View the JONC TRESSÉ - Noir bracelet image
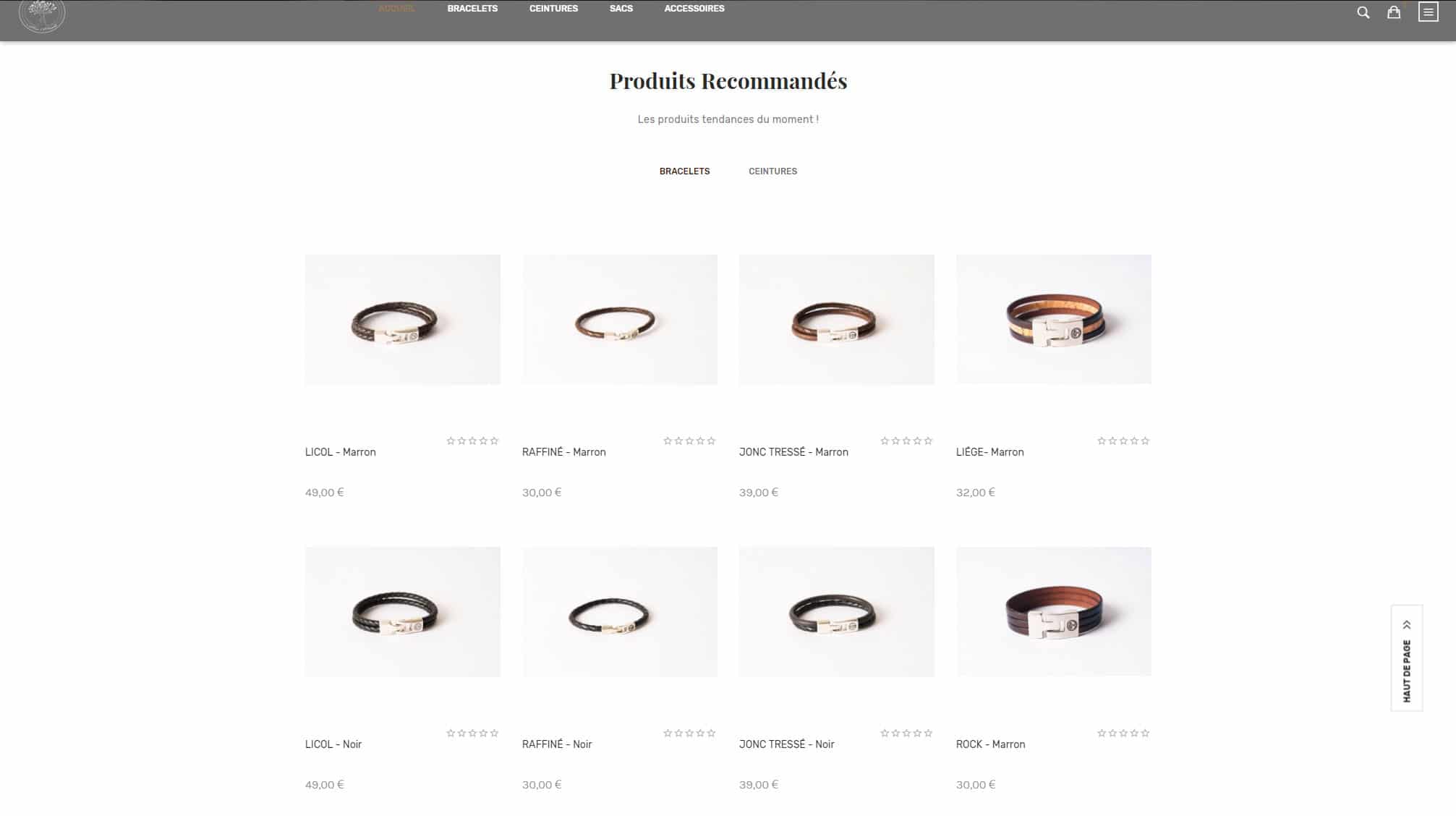Viewport: 1456px width, 816px height. tap(837, 611)
